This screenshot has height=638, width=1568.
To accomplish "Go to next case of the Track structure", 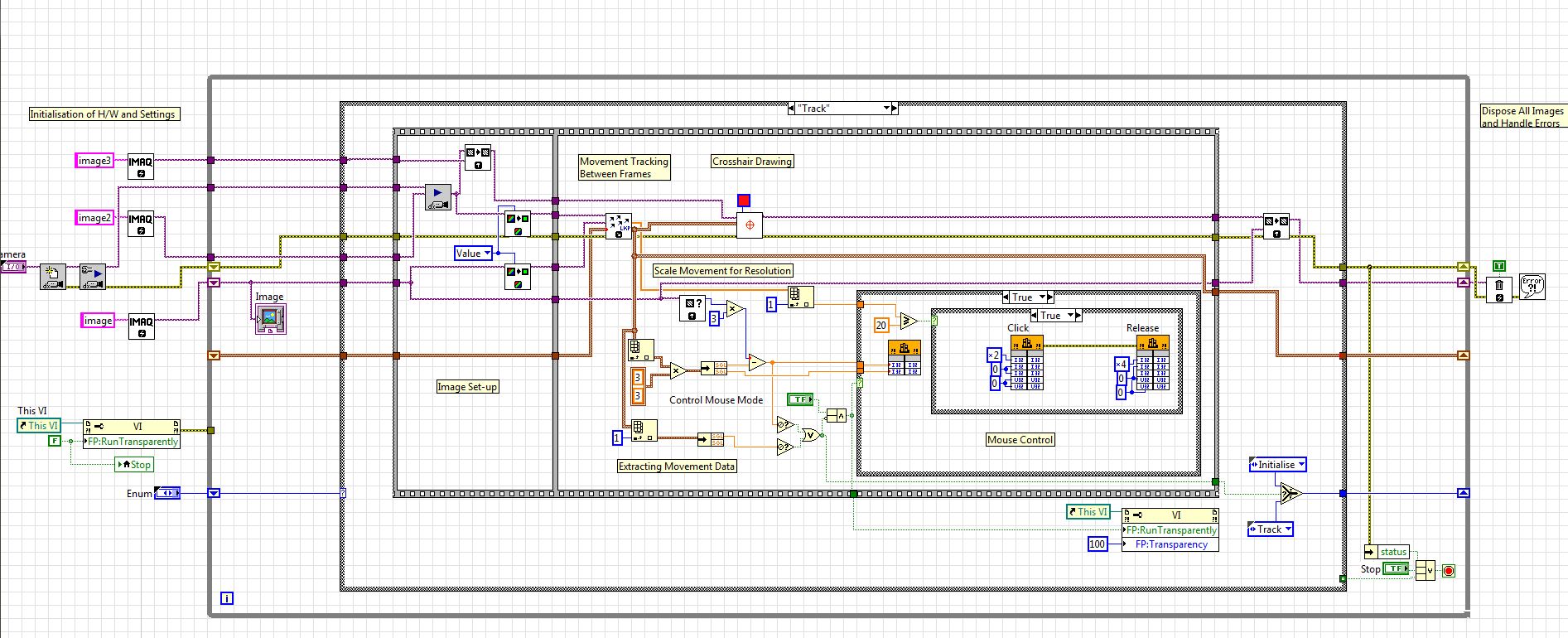I will coord(895,109).
